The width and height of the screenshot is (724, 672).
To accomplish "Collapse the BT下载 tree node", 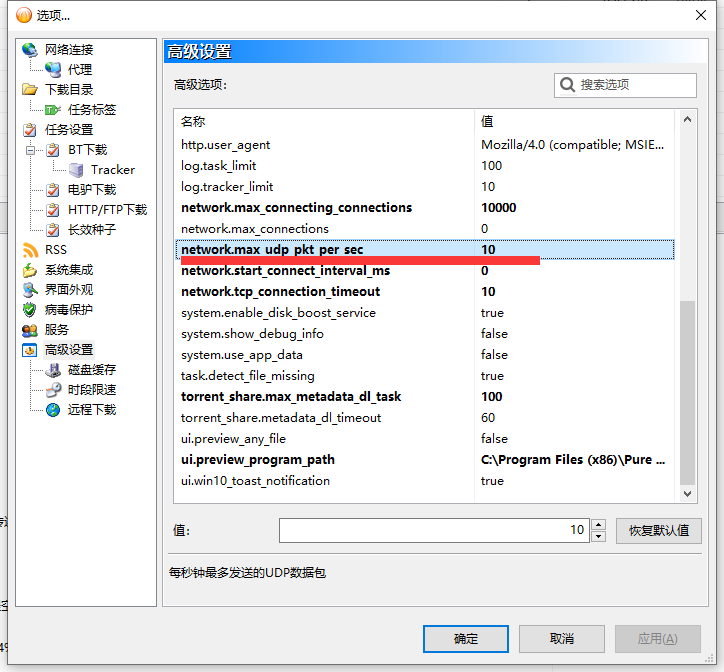I will [x=30, y=150].
